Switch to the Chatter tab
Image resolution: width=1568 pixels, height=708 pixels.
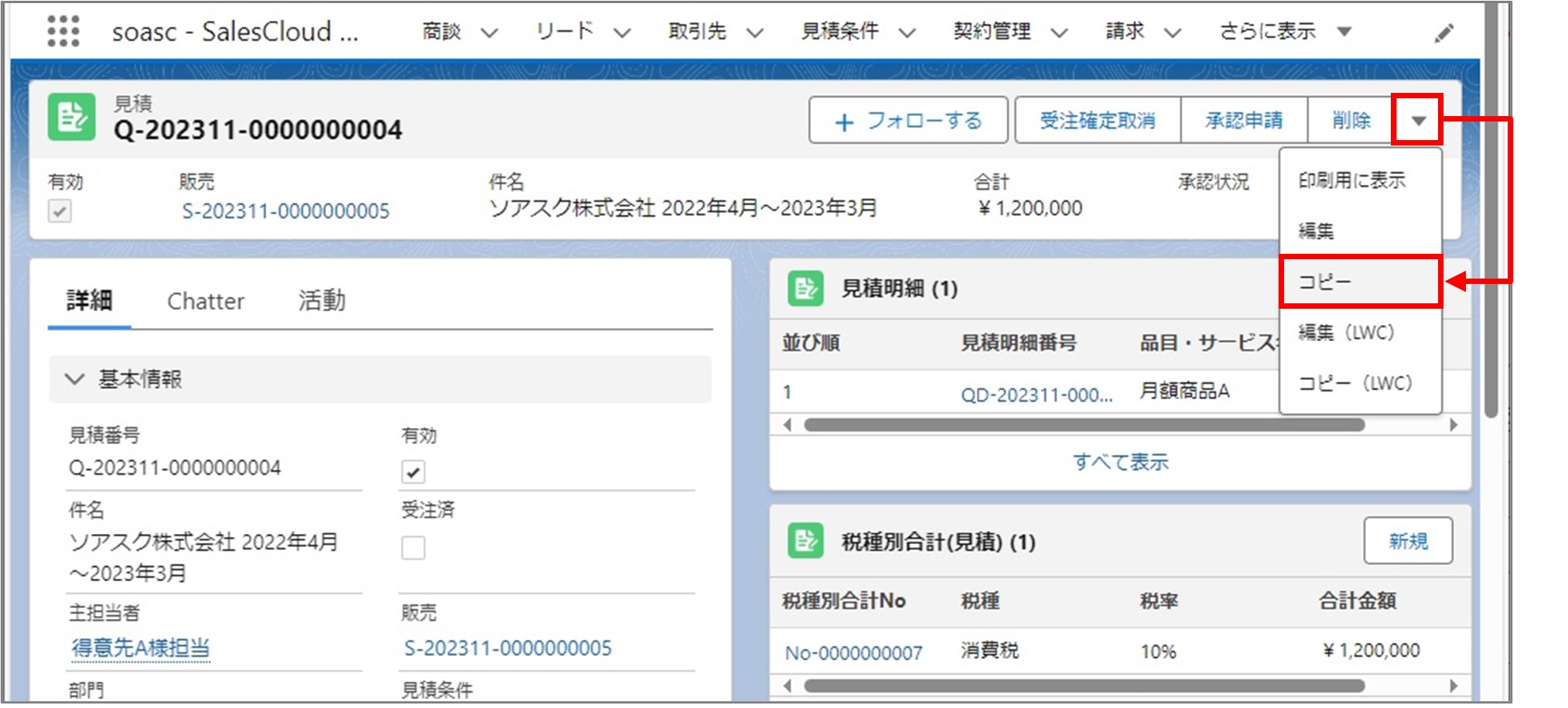click(x=206, y=301)
